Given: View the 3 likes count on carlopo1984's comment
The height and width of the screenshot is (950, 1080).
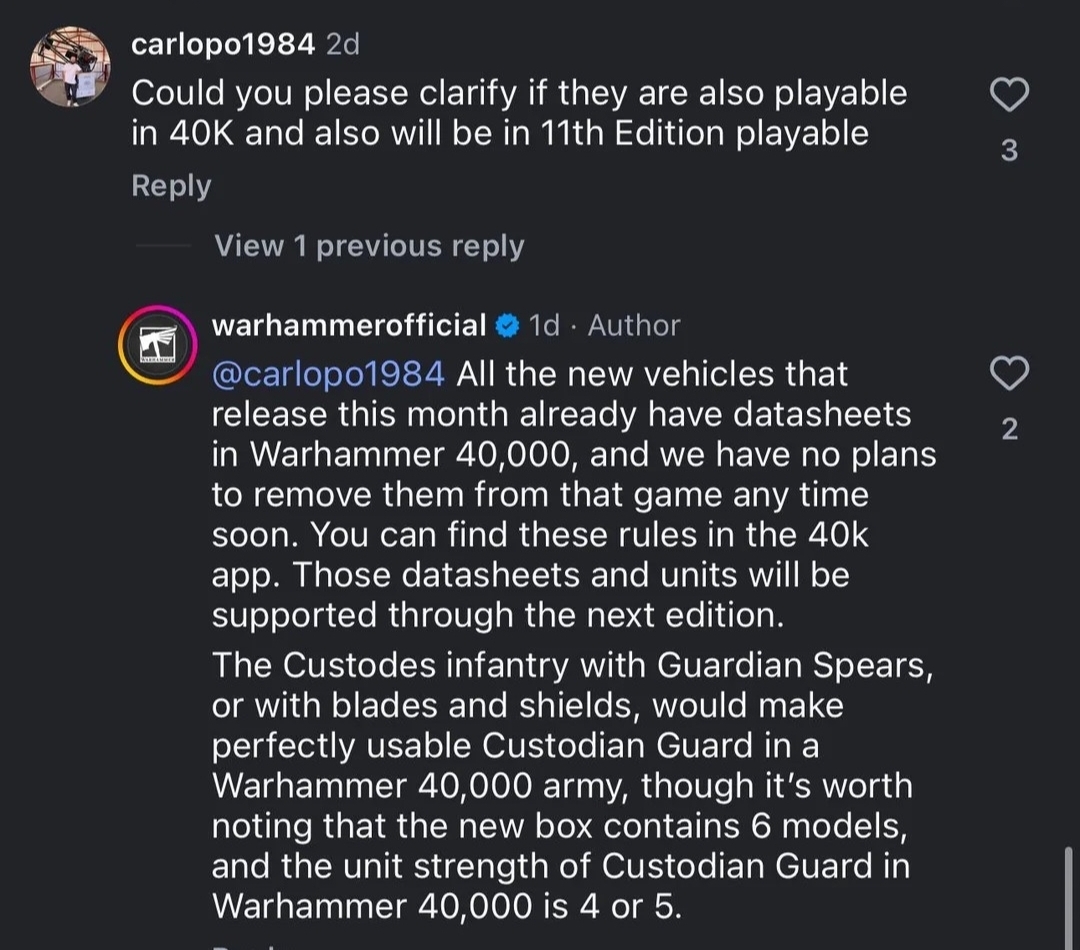Looking at the screenshot, I should (x=1009, y=151).
